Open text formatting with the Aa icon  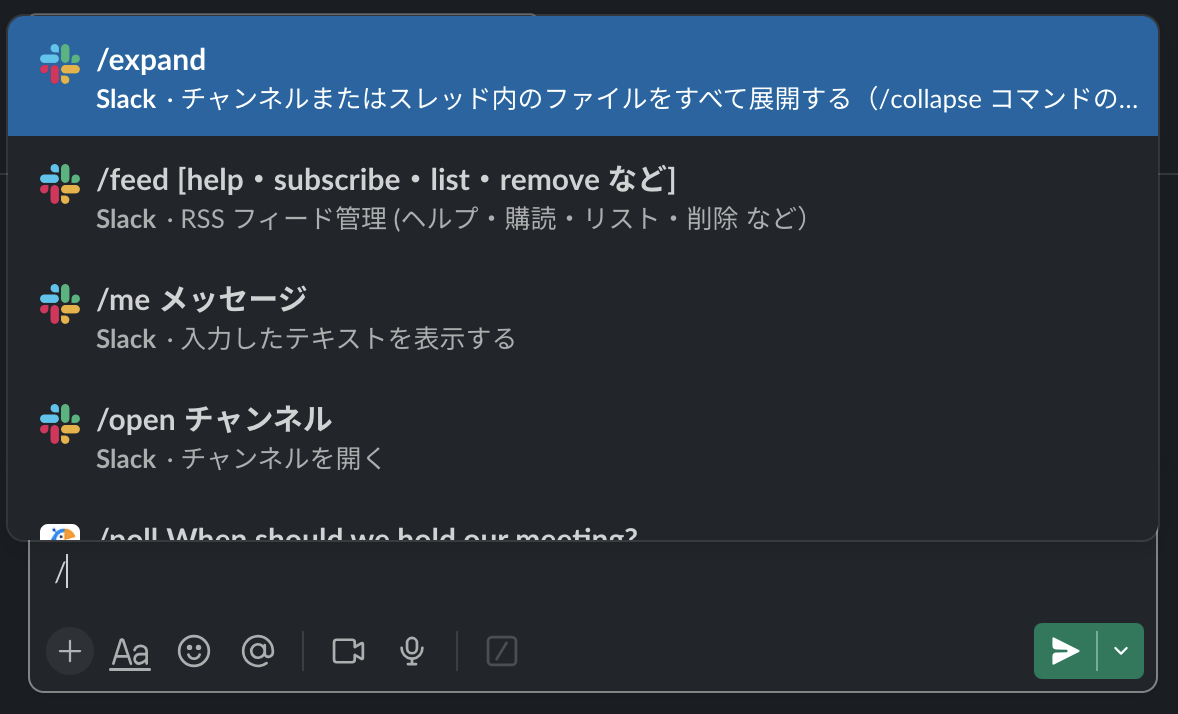pos(129,650)
